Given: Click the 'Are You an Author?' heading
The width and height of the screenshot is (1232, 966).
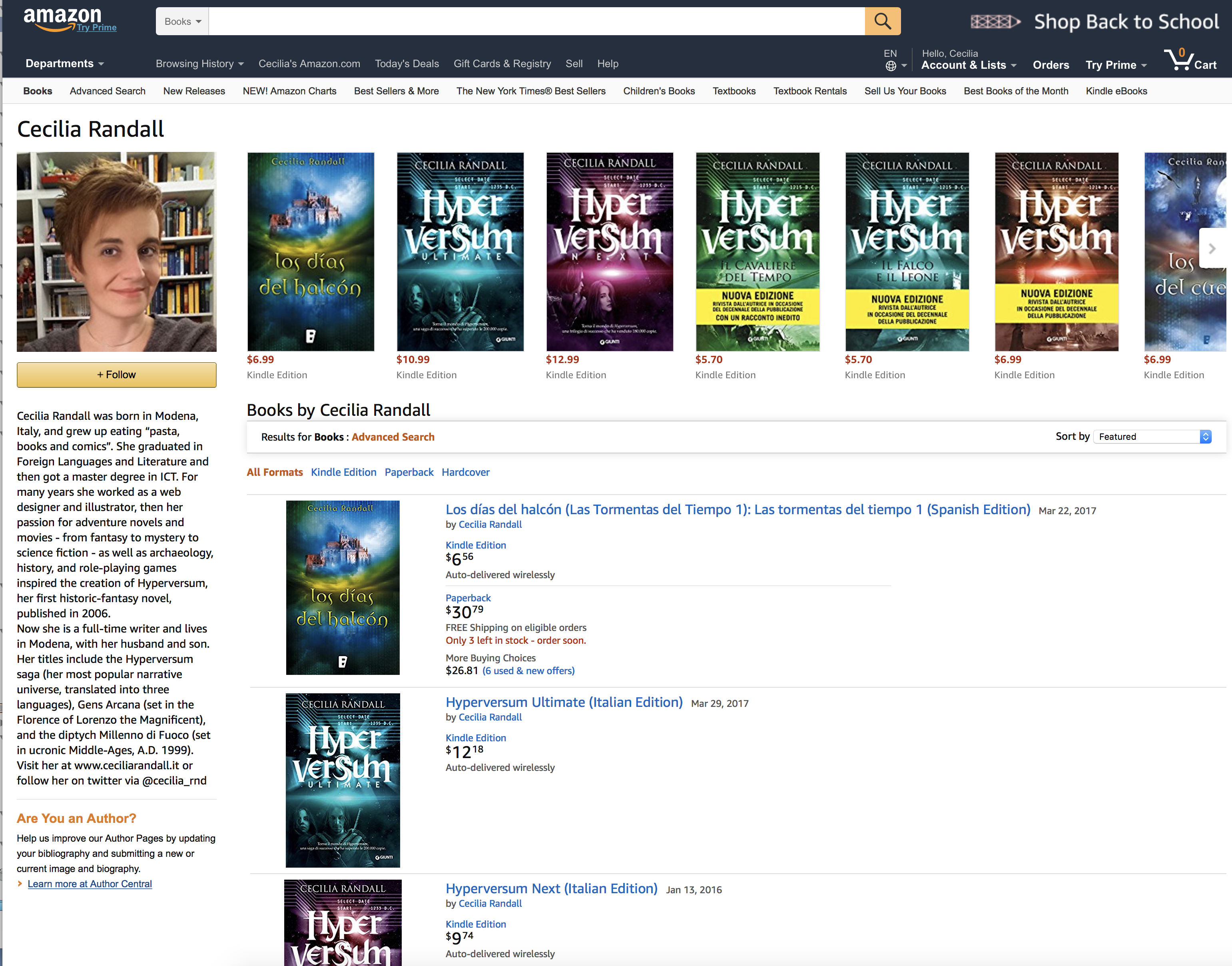Looking at the screenshot, I should pyautogui.click(x=76, y=818).
